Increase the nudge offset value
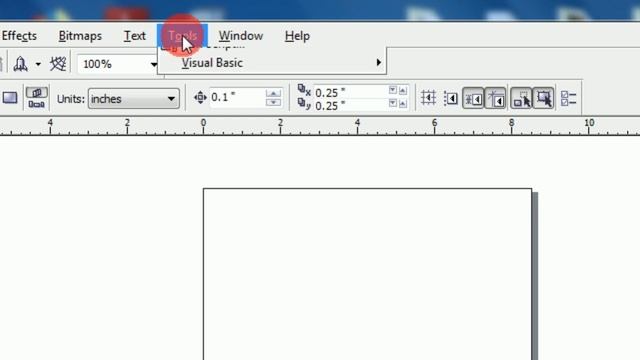 click(x=273, y=93)
